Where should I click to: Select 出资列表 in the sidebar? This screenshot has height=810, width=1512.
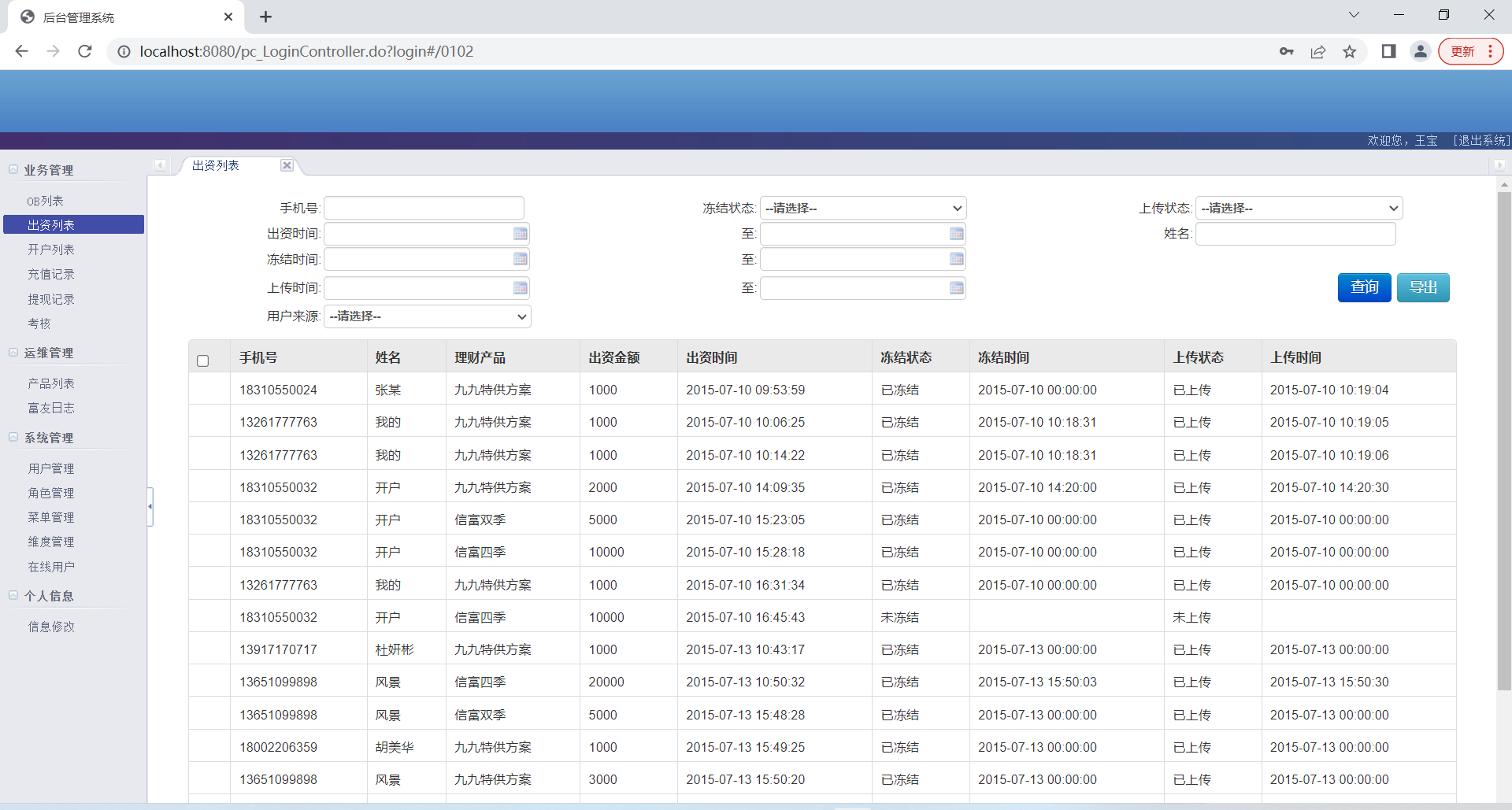(x=74, y=225)
